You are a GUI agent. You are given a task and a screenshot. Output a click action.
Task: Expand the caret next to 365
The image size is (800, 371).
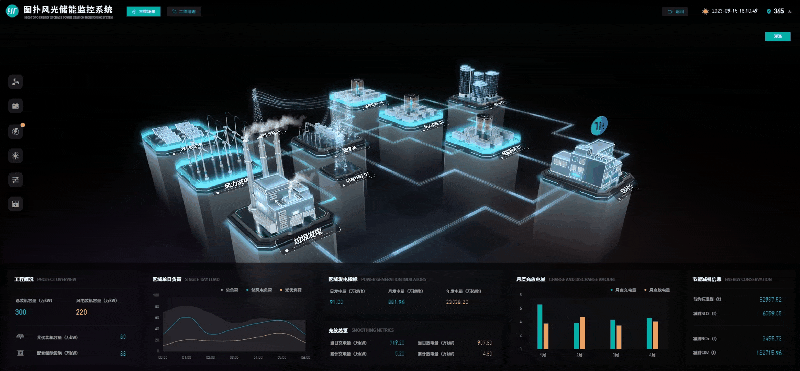point(790,11)
